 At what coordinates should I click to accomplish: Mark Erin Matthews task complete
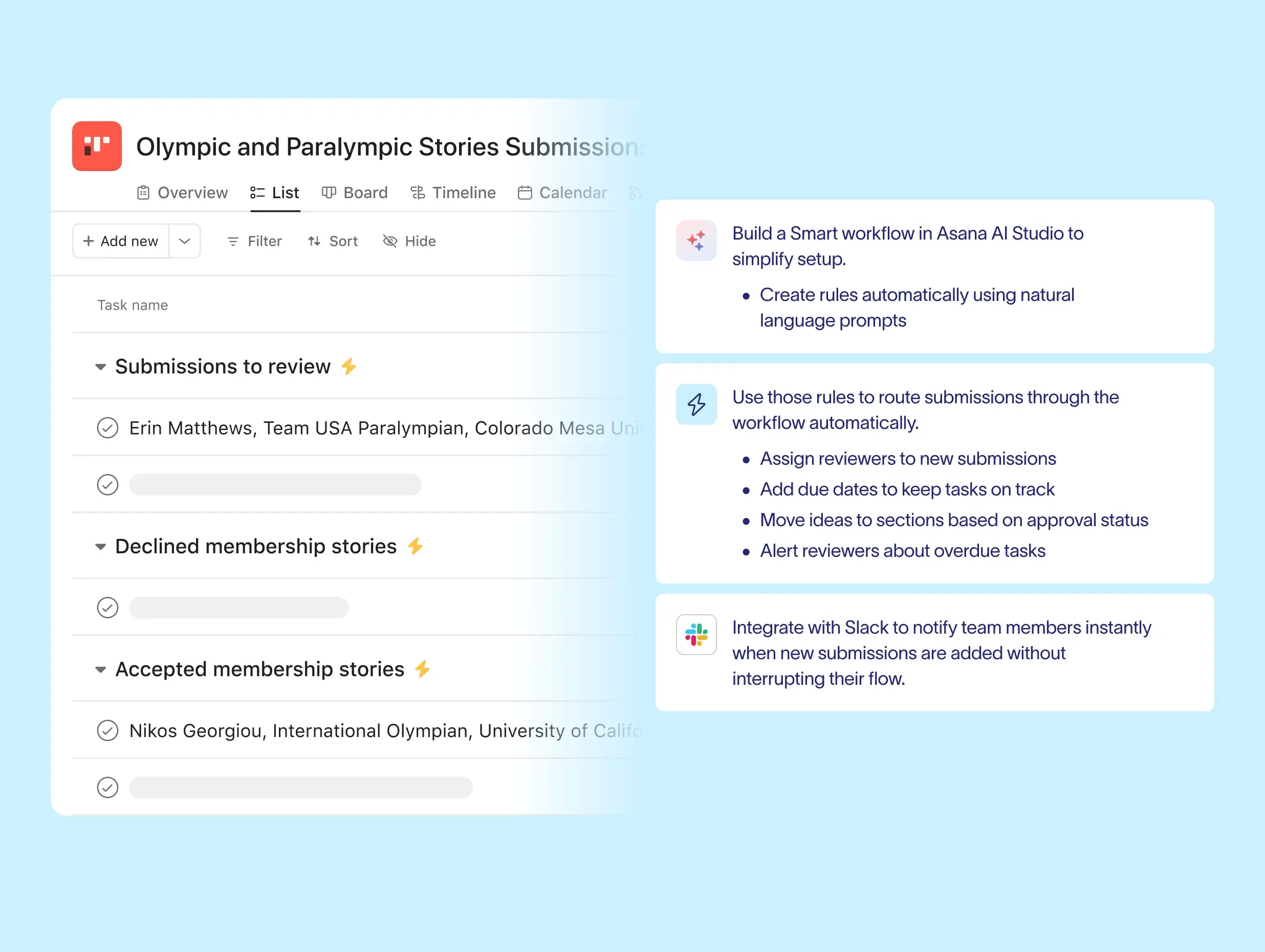tap(107, 428)
